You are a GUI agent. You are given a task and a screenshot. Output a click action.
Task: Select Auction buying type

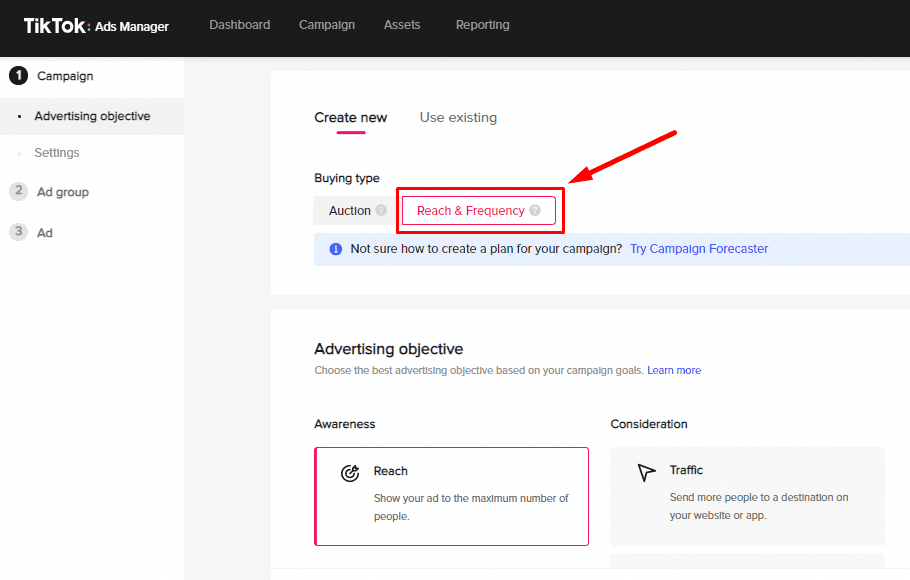[350, 211]
